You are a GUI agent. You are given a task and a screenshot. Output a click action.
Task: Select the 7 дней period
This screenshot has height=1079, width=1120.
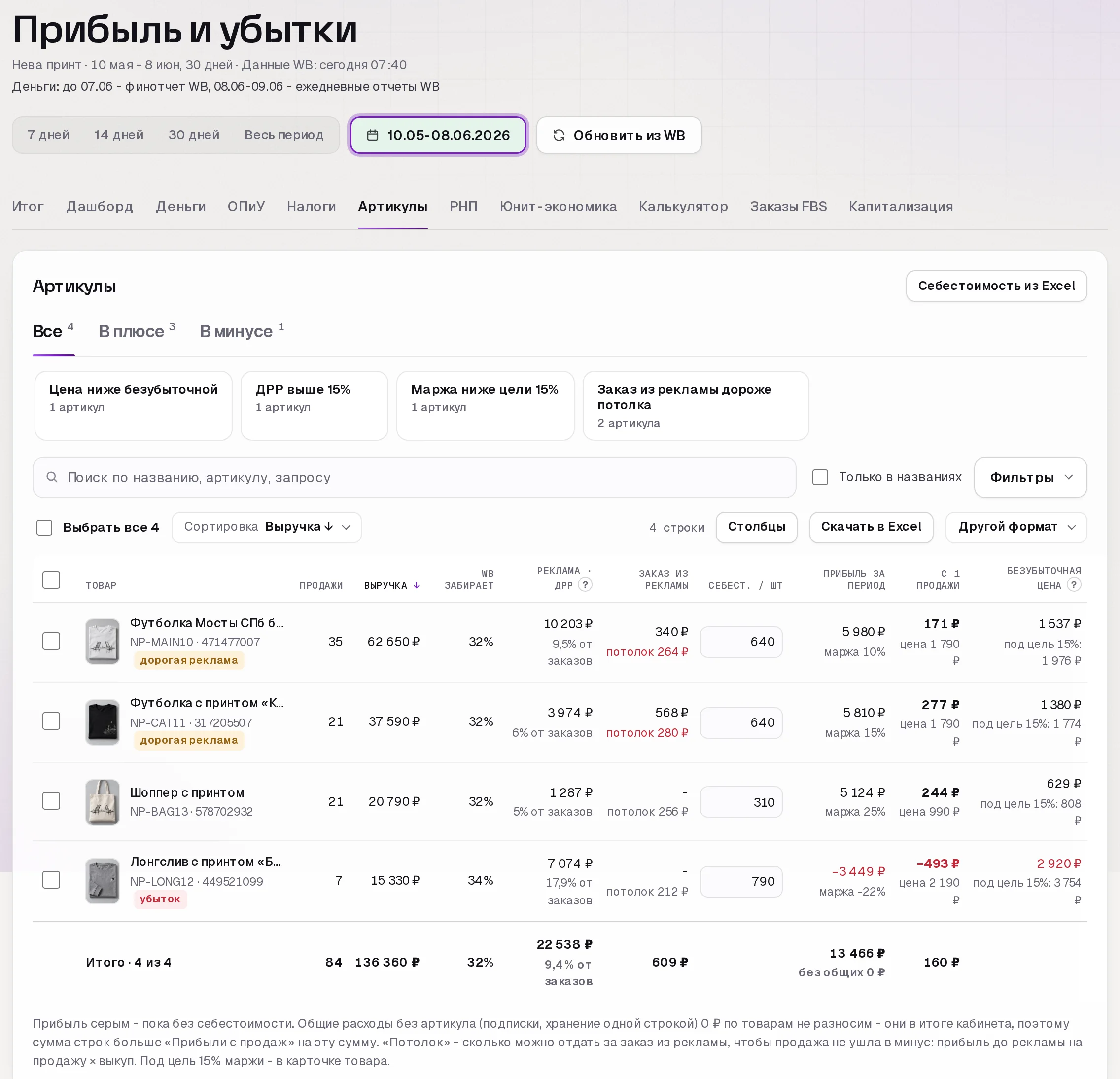click(49, 135)
